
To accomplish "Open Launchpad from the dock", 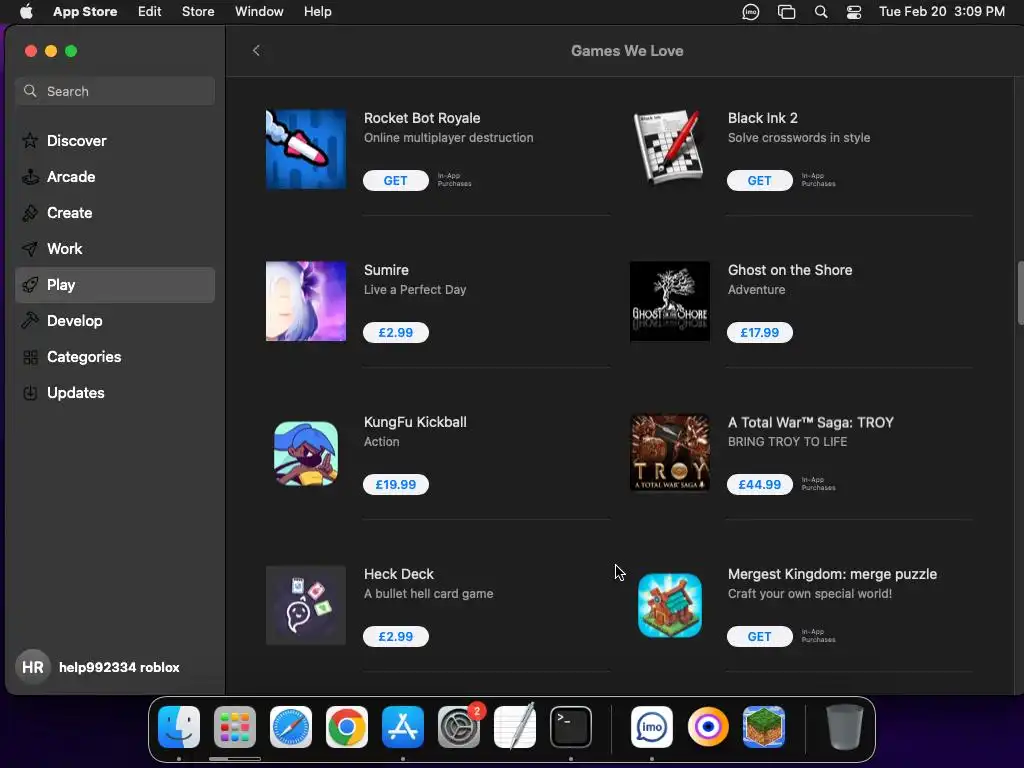I will [235, 727].
